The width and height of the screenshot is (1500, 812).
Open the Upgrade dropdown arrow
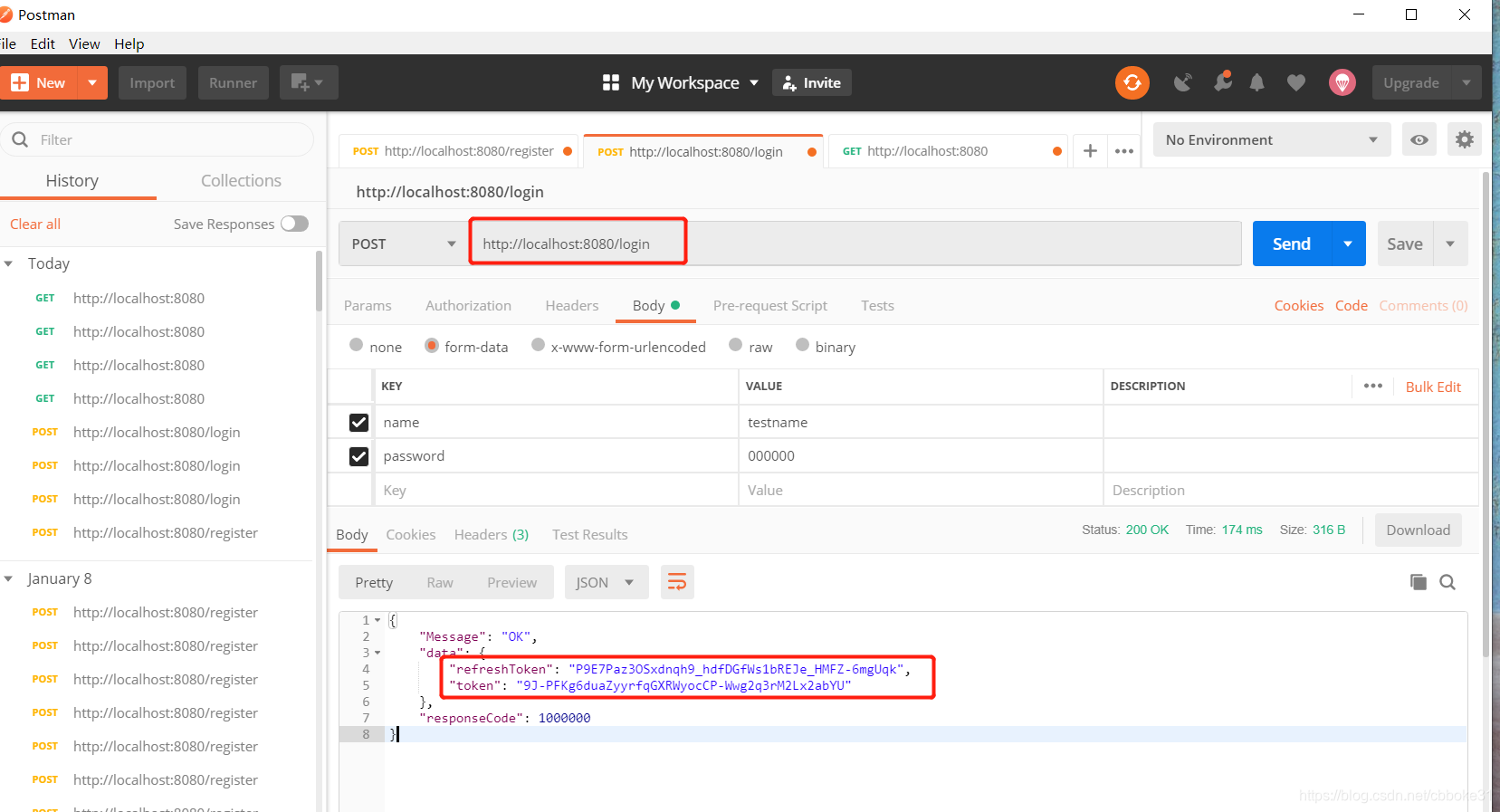pyautogui.click(x=1466, y=82)
